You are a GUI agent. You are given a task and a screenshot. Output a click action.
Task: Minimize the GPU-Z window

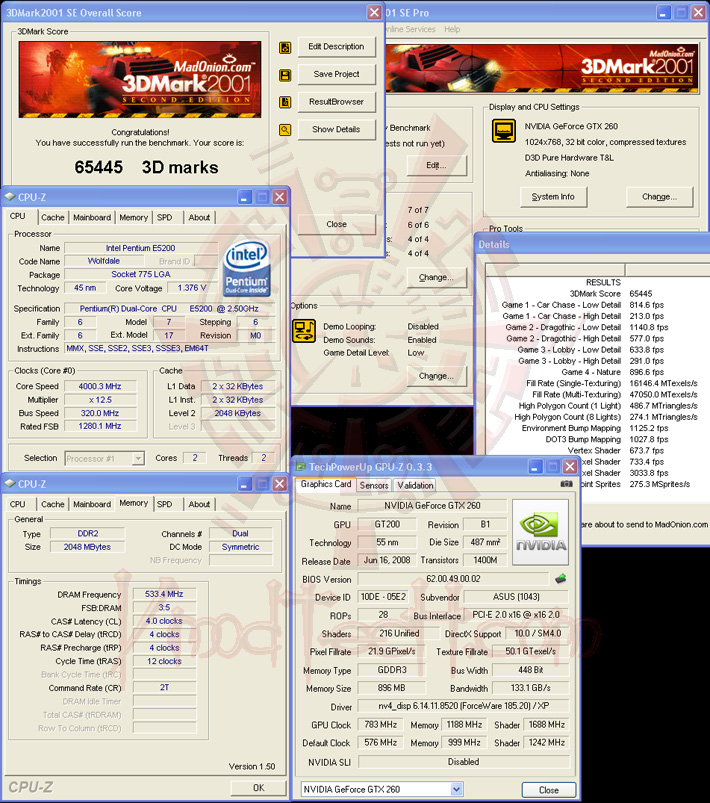tap(535, 467)
